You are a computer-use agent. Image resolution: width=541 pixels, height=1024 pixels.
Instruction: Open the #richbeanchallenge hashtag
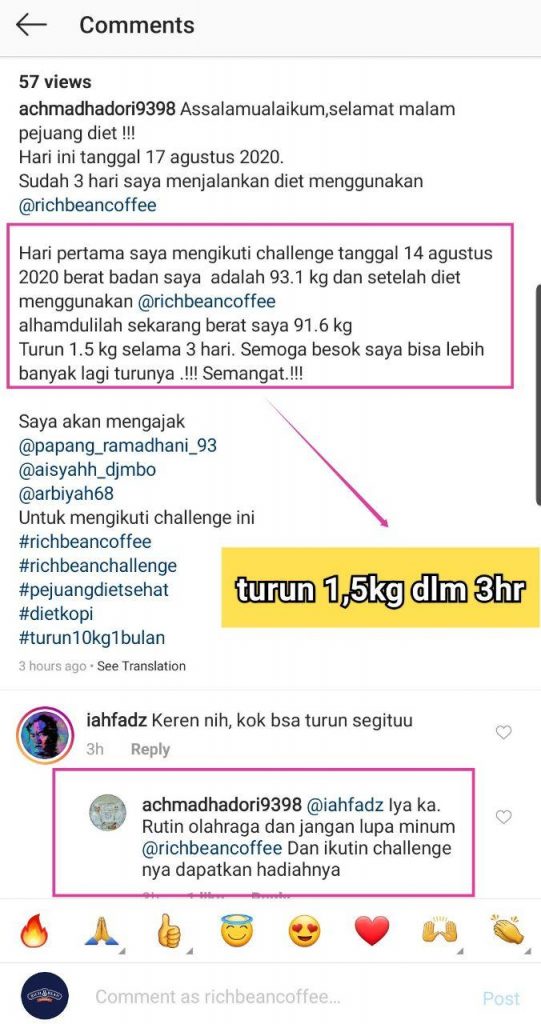(x=98, y=566)
